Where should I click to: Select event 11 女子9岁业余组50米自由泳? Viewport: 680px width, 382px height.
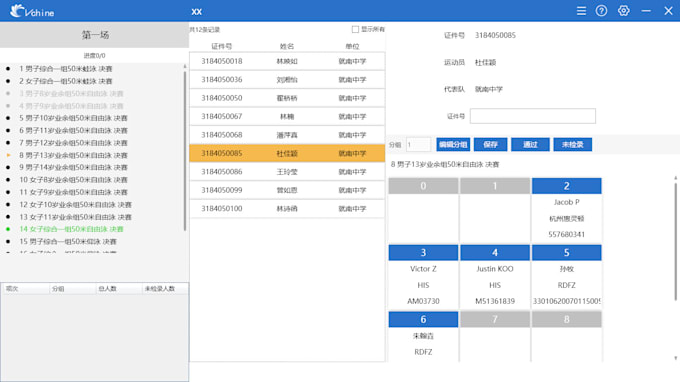(x=73, y=192)
